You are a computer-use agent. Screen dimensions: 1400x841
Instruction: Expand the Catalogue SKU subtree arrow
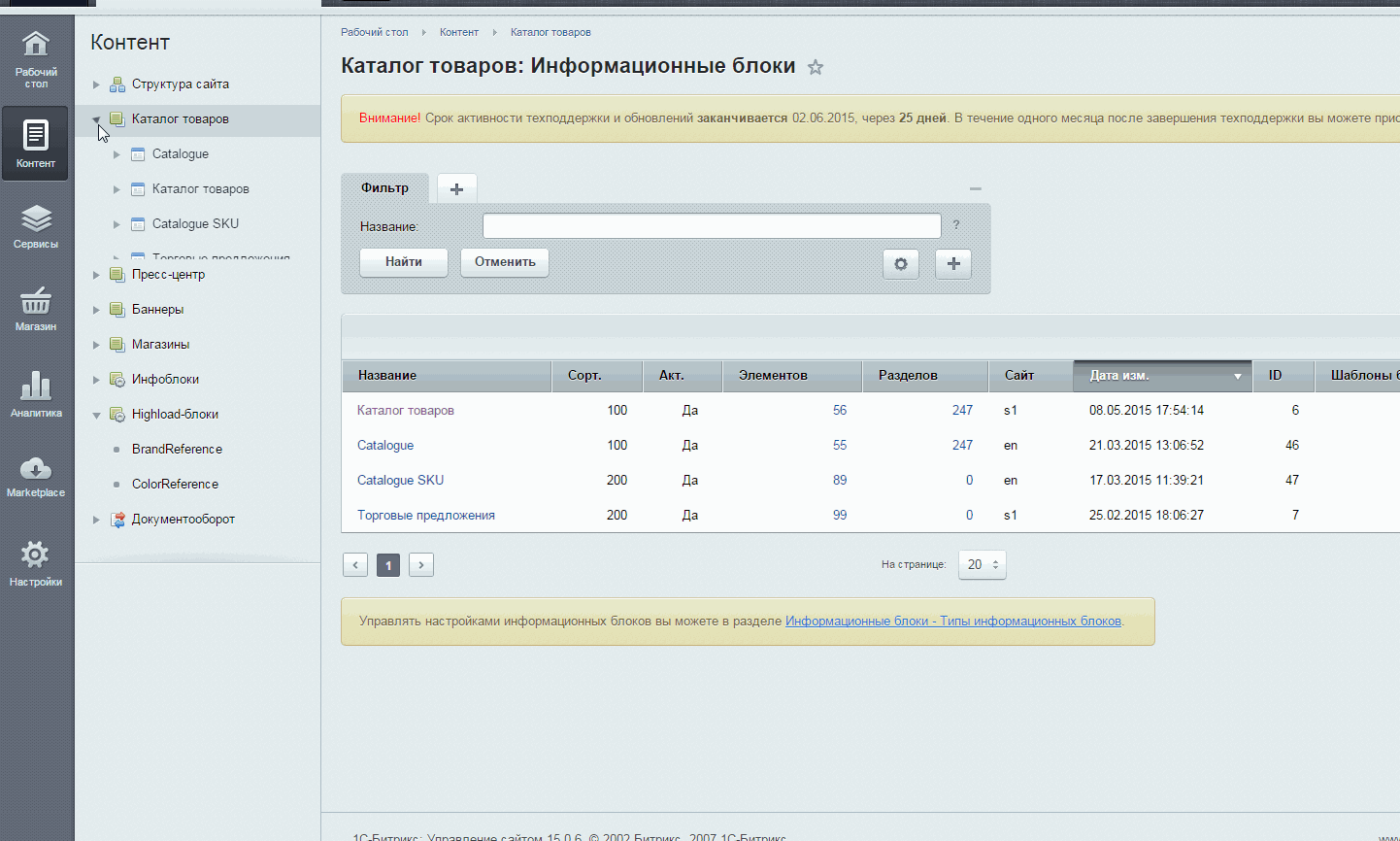click(117, 224)
